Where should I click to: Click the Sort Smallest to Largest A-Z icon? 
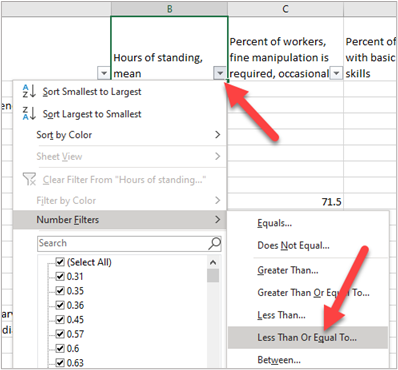pyautogui.click(x=29, y=91)
